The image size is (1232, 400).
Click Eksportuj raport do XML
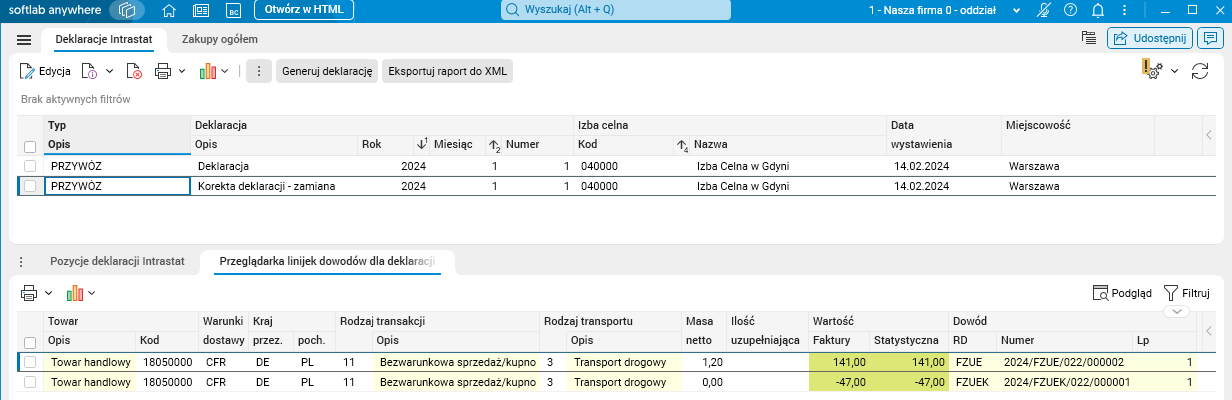tap(448, 72)
